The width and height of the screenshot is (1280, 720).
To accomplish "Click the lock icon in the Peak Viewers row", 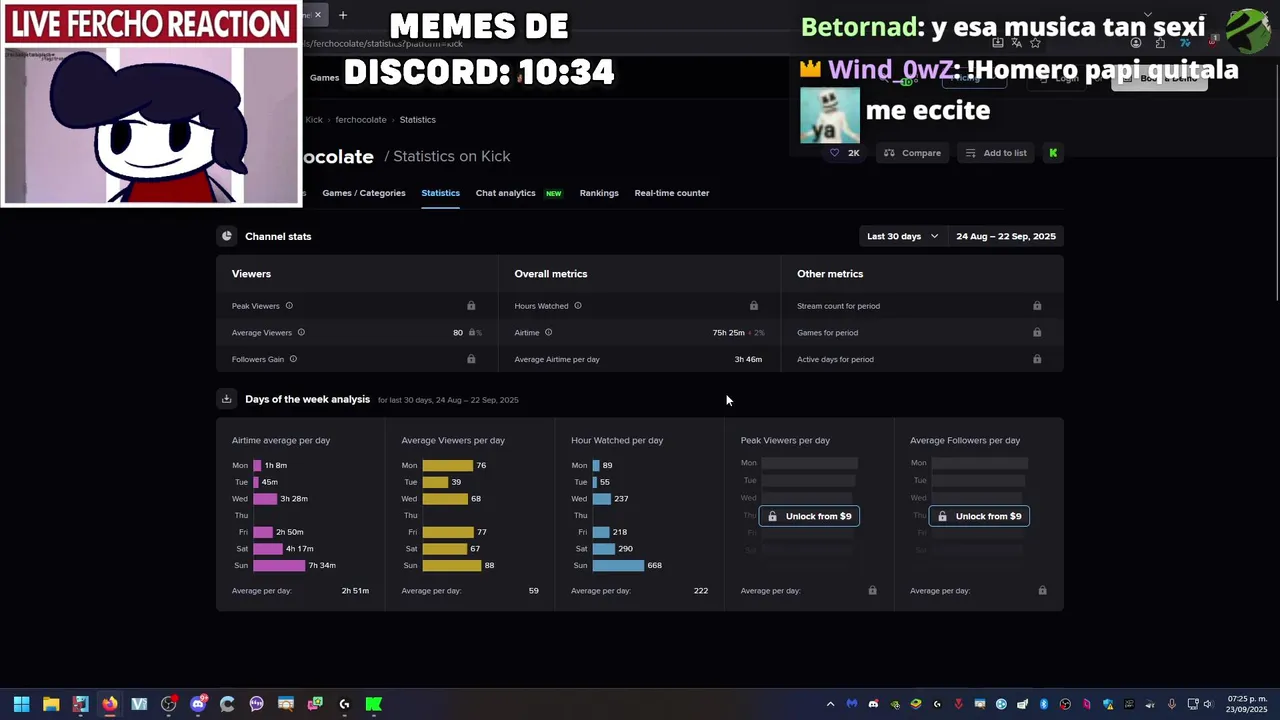I will 471,306.
